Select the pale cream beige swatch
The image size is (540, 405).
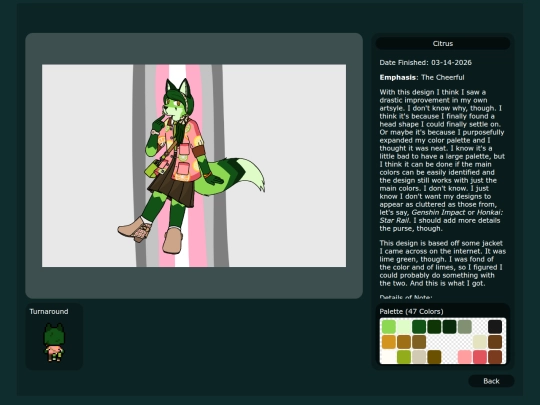tap(480, 342)
